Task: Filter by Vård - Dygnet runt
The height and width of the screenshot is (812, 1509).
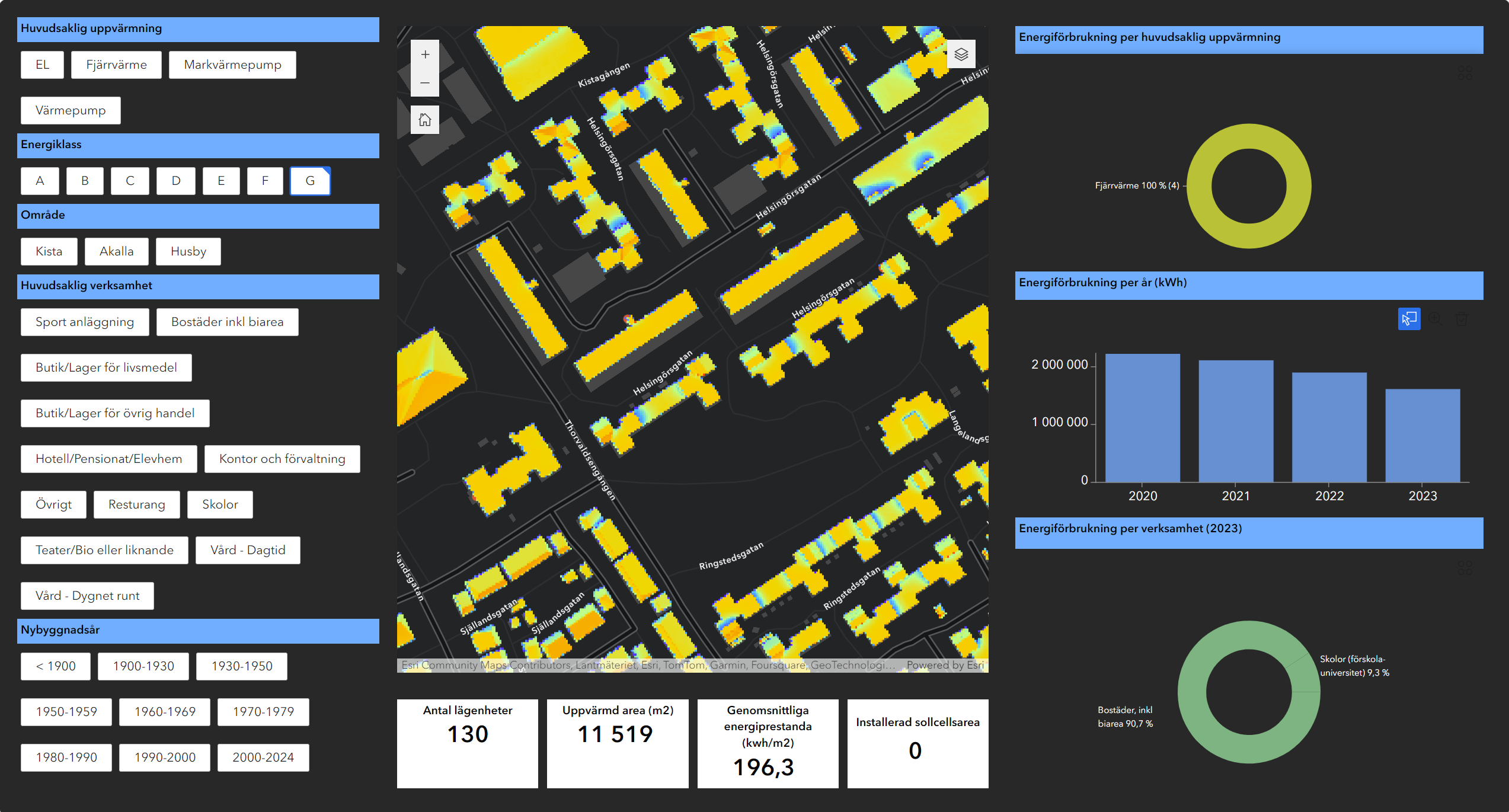Action: coord(87,596)
